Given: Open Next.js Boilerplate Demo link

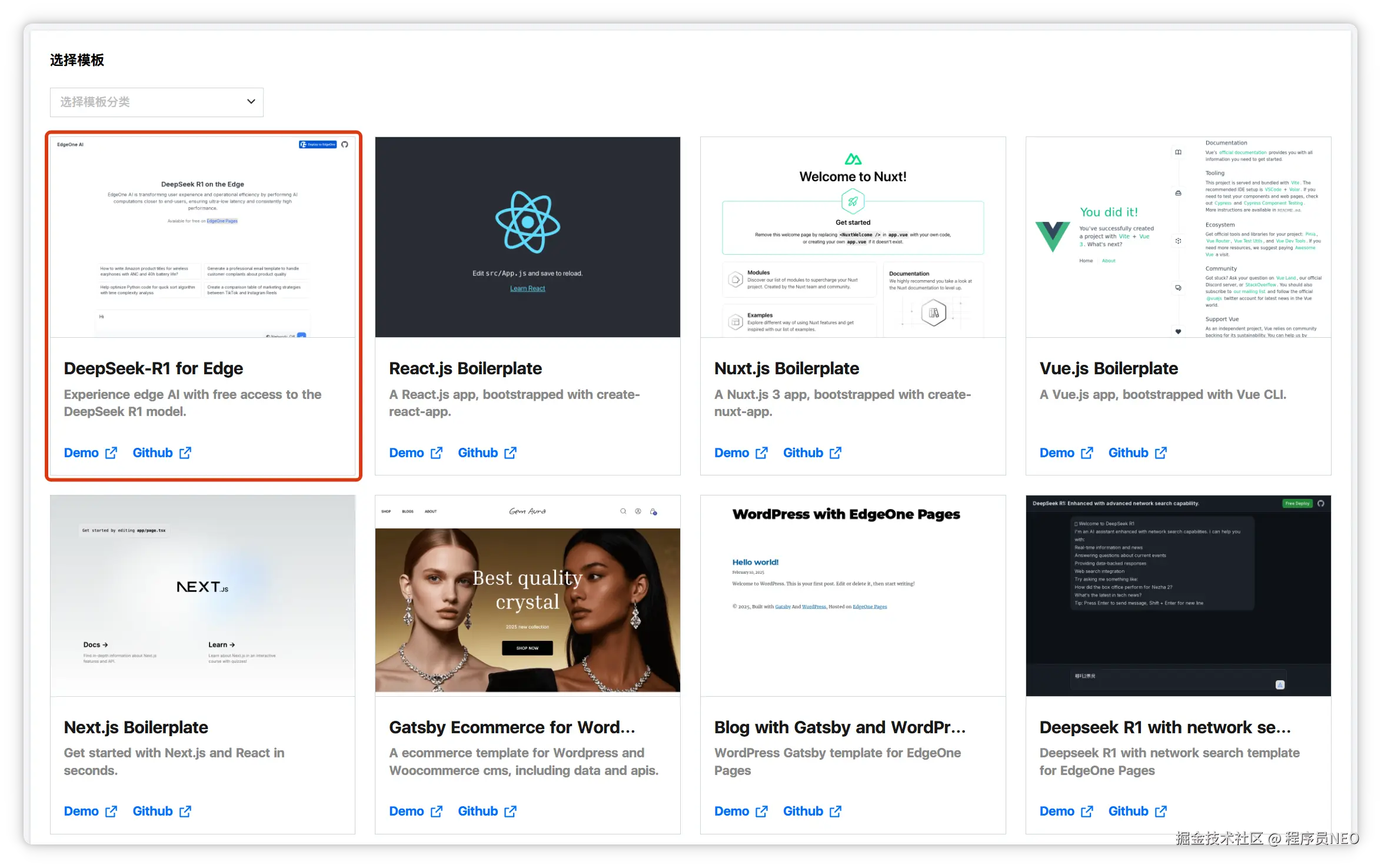Looking at the screenshot, I should point(81,811).
